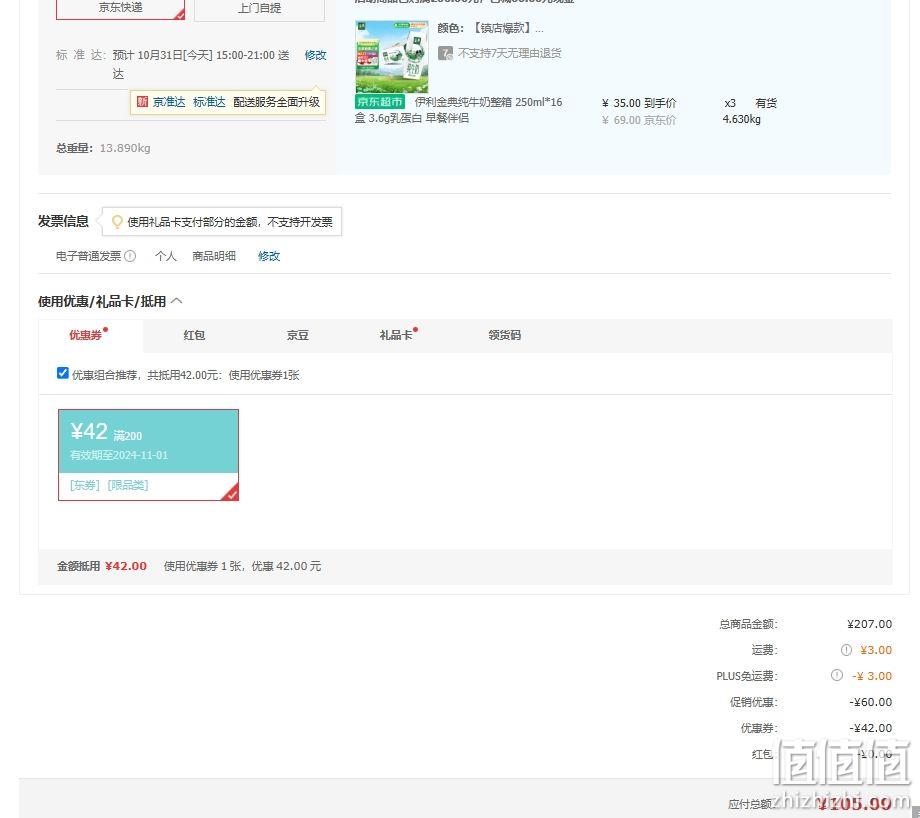Screen dimensions: 920x818
Task: Click the 京东超市 green badge
Action: point(380,102)
